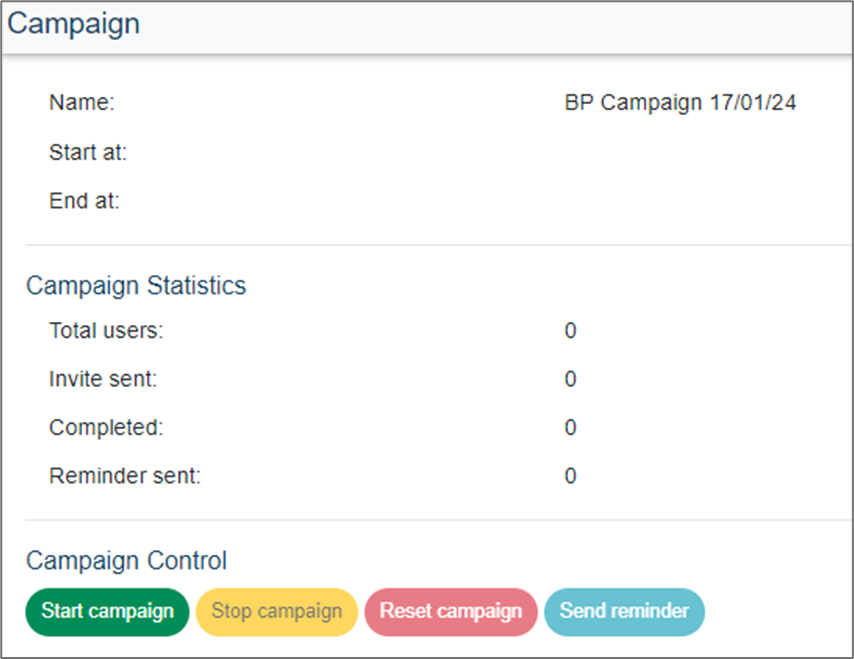Screen dimensions: 854x659
Task: Click the Invite sent count value
Action: click(x=570, y=379)
